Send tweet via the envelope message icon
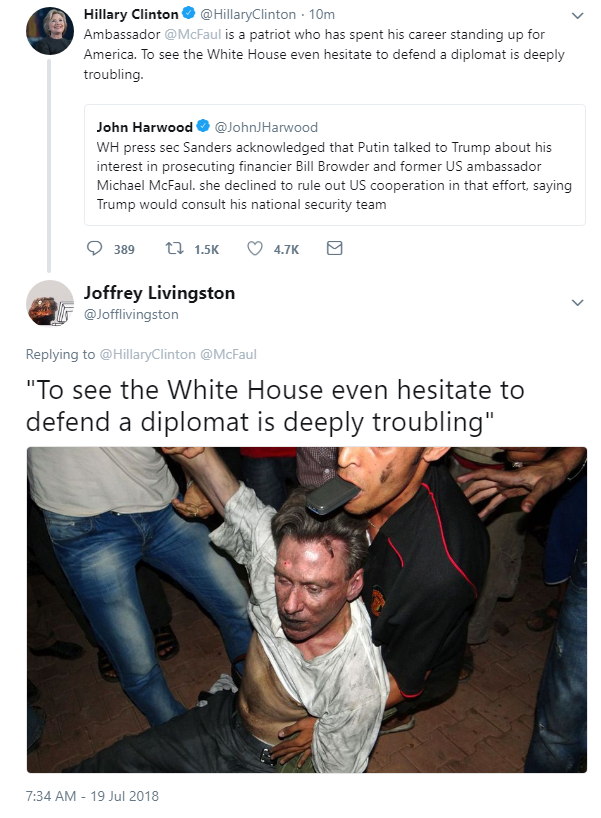The width and height of the screenshot is (601, 818). pyautogui.click(x=334, y=248)
